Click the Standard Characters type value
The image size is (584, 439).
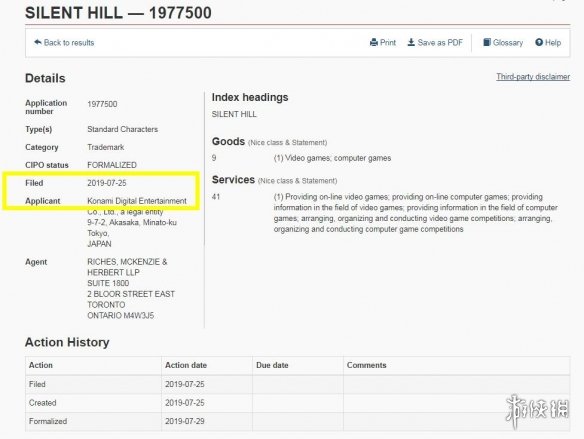pos(123,129)
